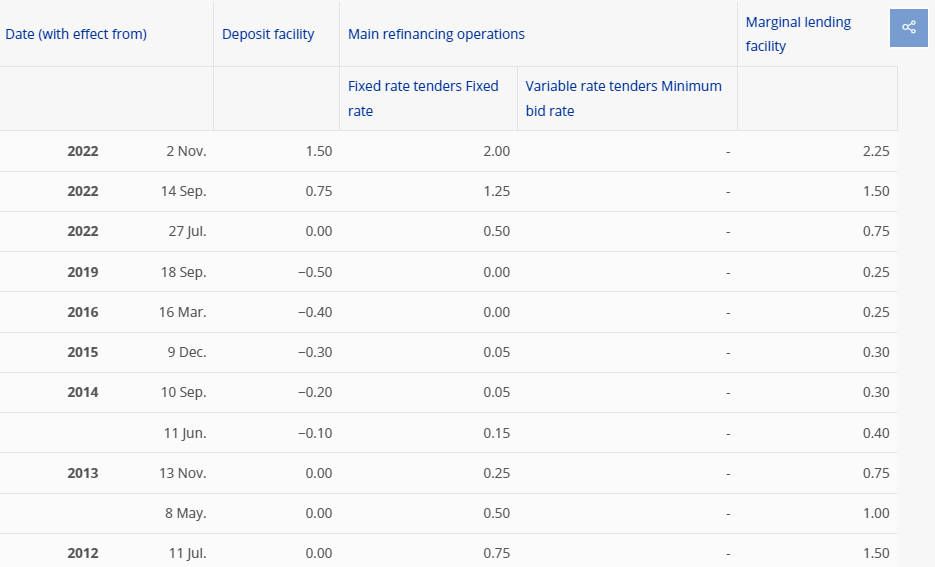The width and height of the screenshot is (935, 567).
Task: Select Fixed rate tenders Fixed rate subheader
Action: point(423,98)
